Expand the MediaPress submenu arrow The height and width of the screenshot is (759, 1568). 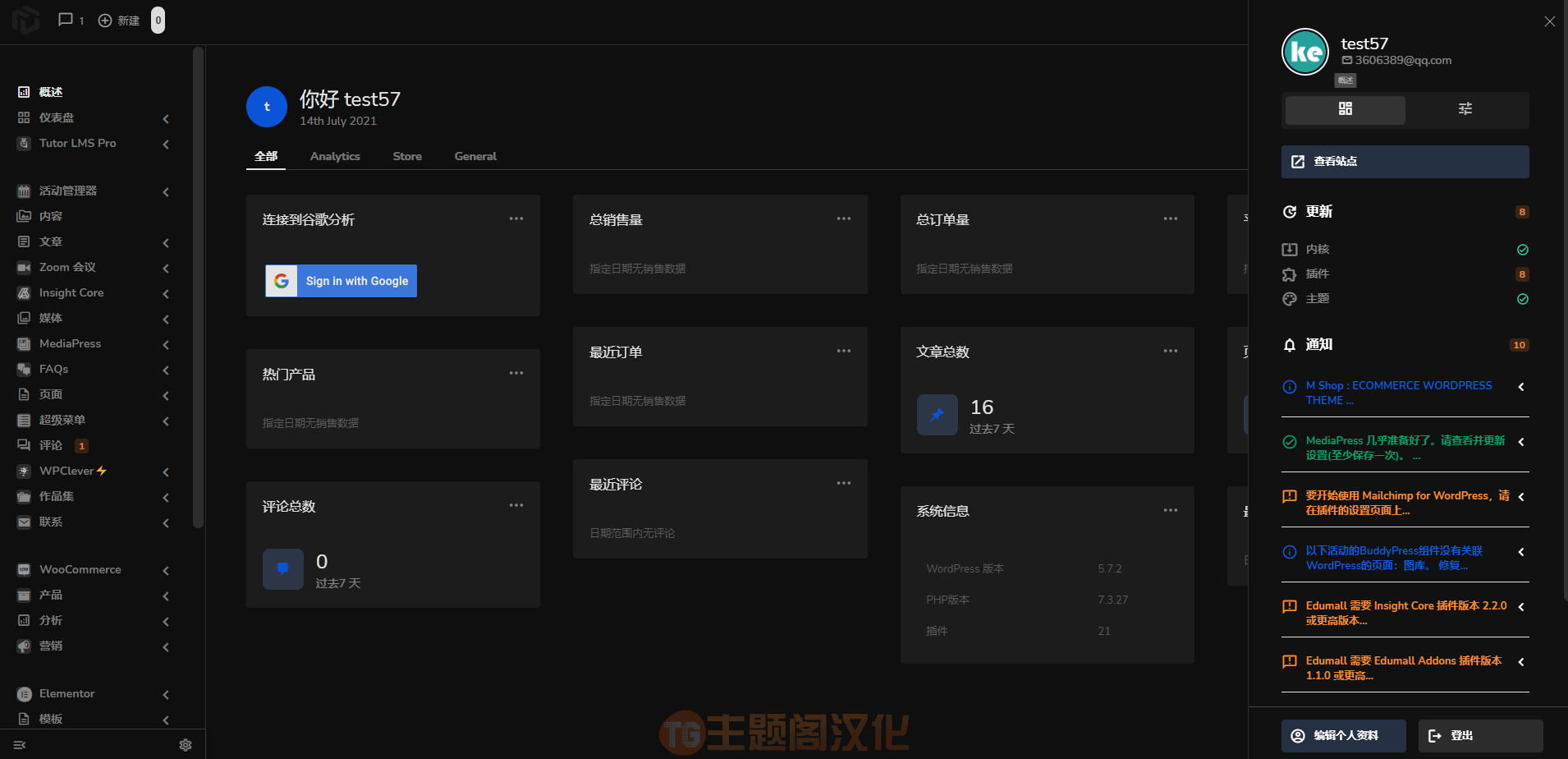(x=166, y=344)
